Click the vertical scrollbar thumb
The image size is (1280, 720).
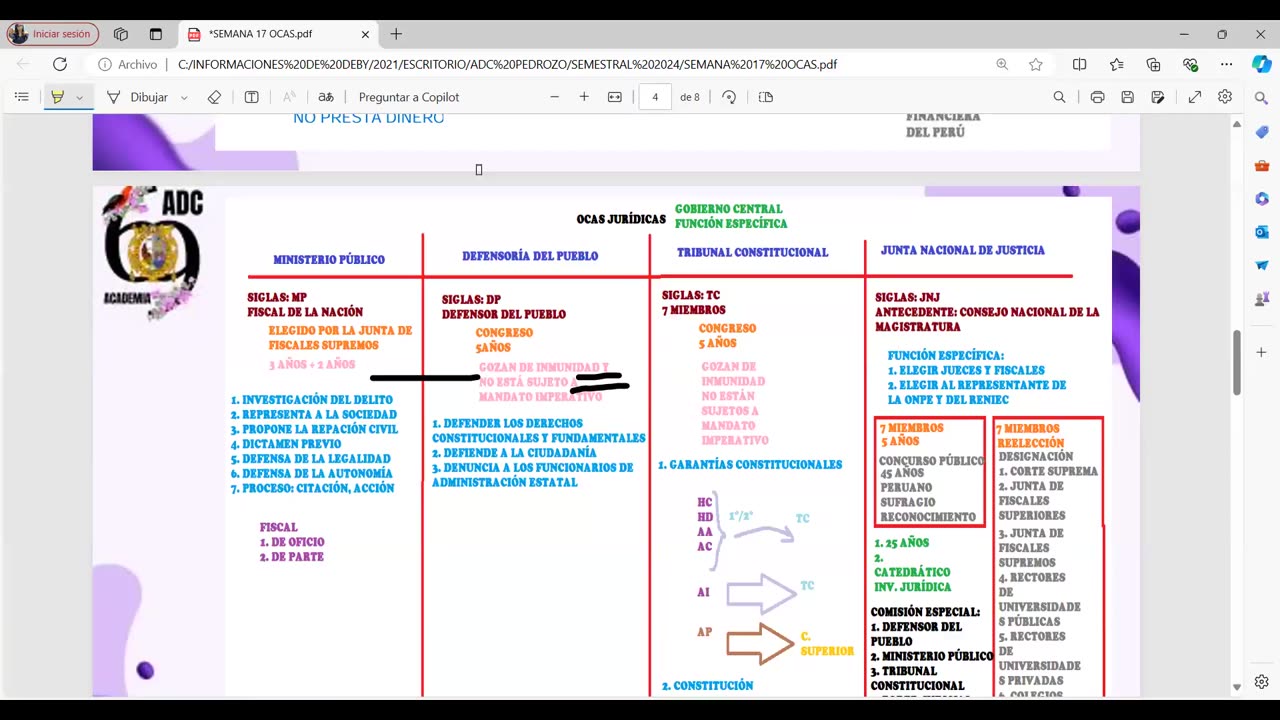pyautogui.click(x=1237, y=362)
